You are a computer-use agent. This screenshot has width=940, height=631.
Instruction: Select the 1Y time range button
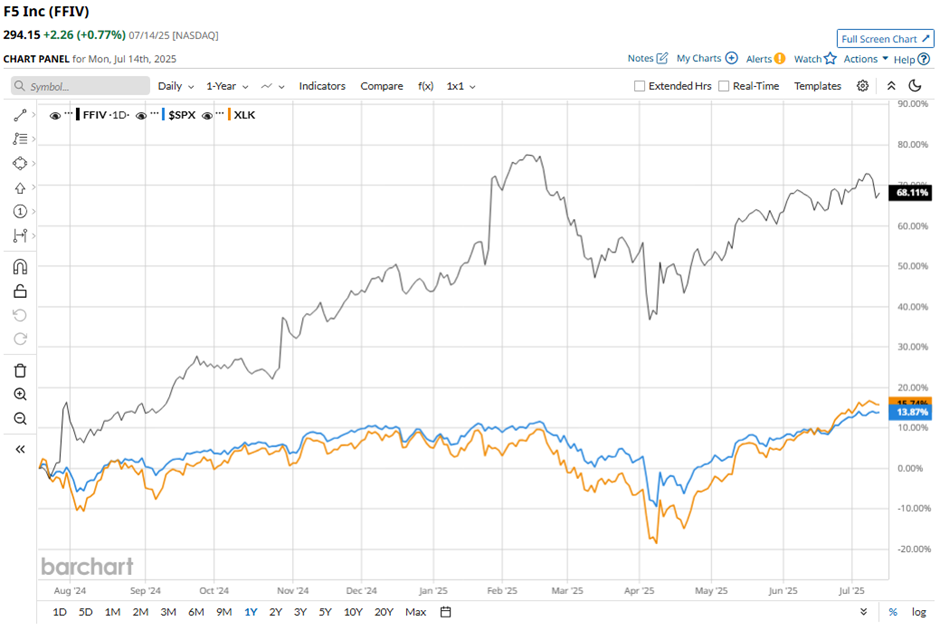pos(251,612)
